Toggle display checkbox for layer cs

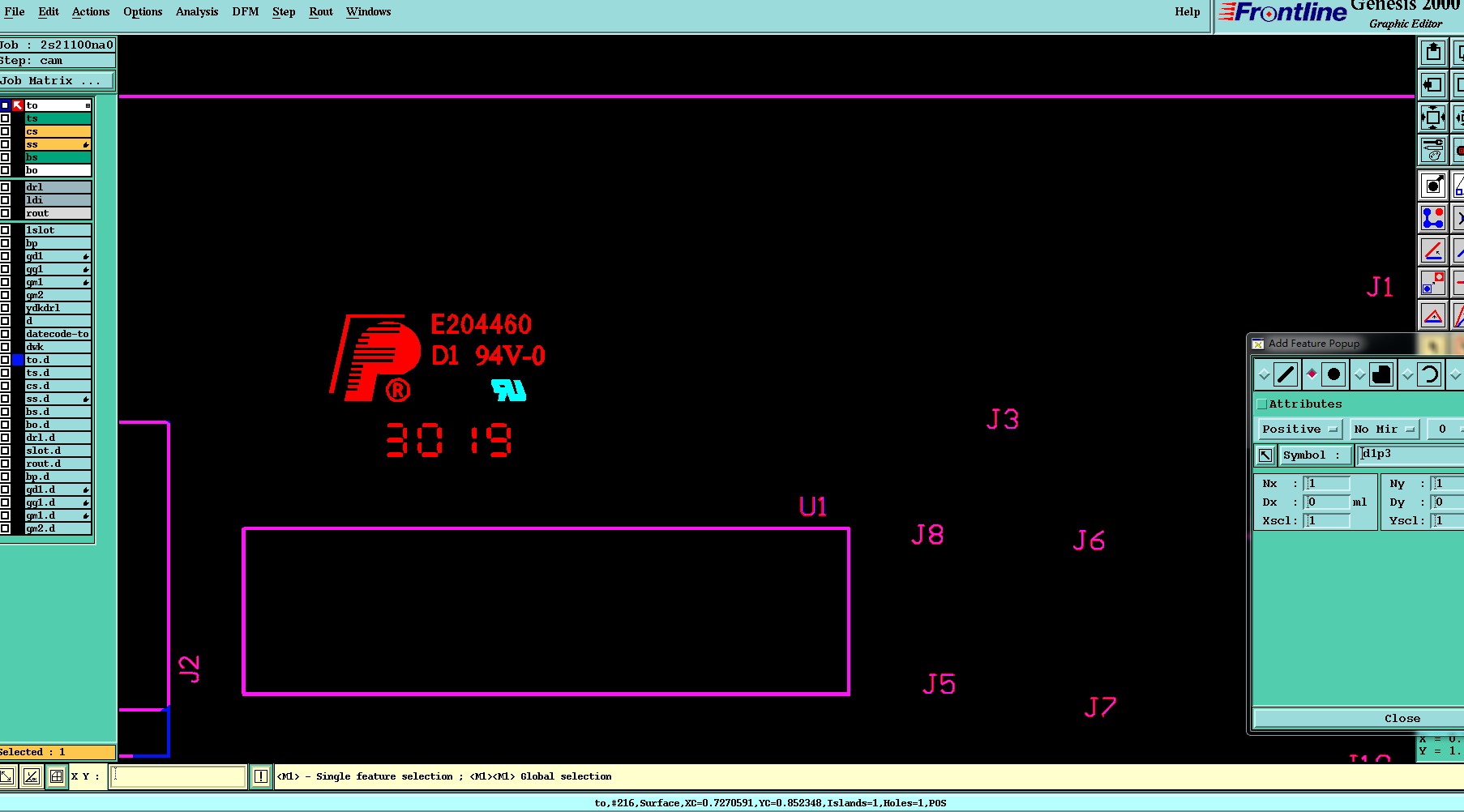pos(6,131)
